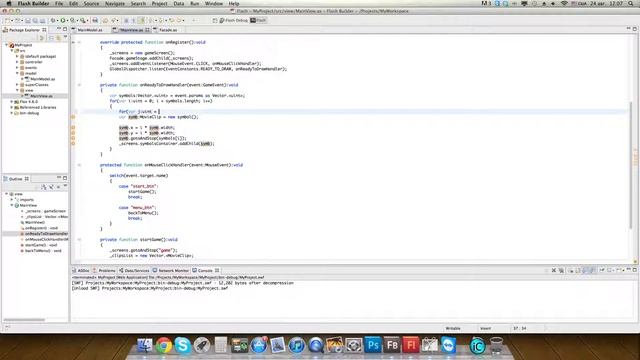This screenshot has width=640, height=360.
Task: Click Collapse All in Package Explorer
Action: pos(51,38)
